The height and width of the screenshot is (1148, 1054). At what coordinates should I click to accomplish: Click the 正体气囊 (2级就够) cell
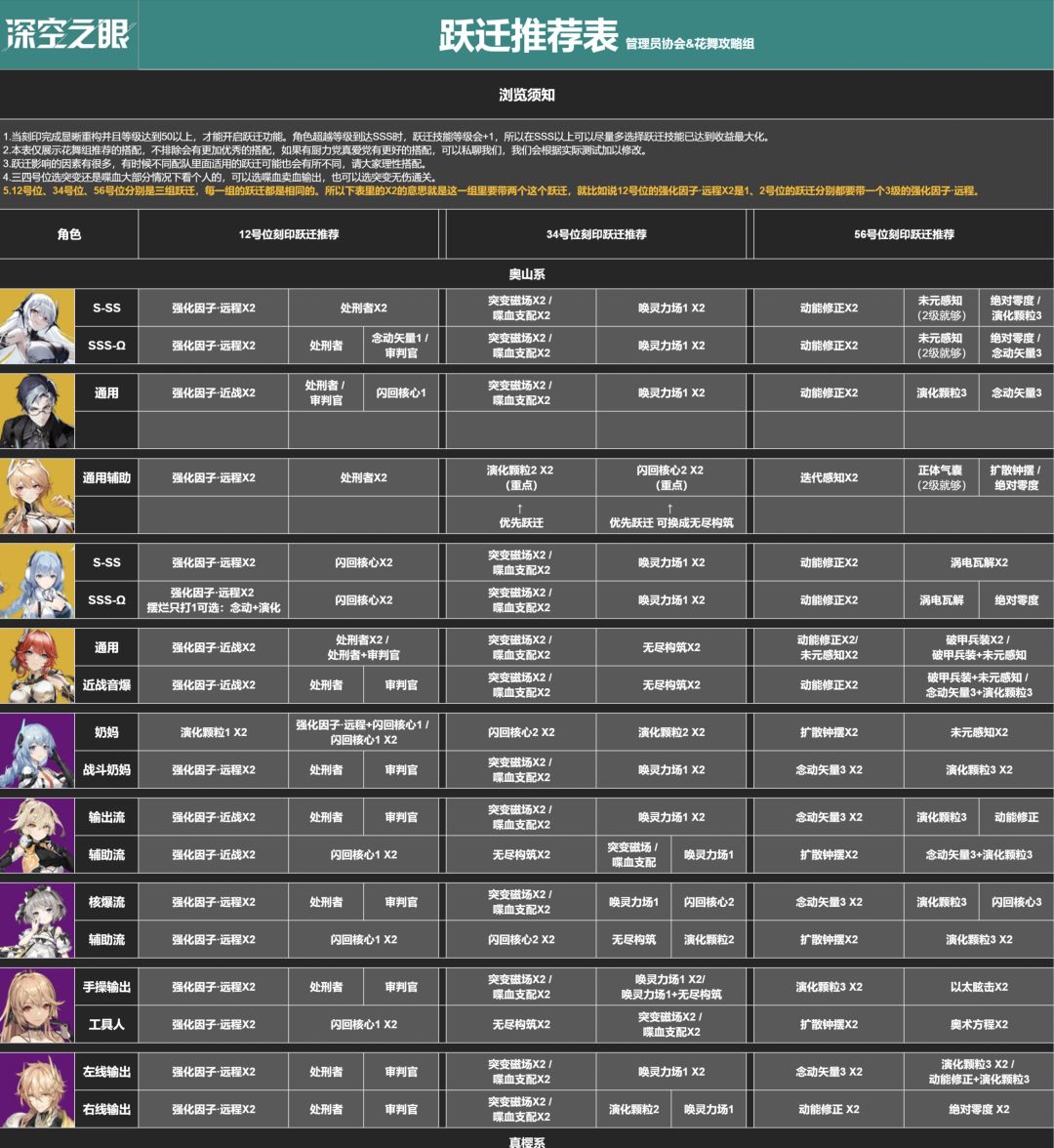pos(941,477)
